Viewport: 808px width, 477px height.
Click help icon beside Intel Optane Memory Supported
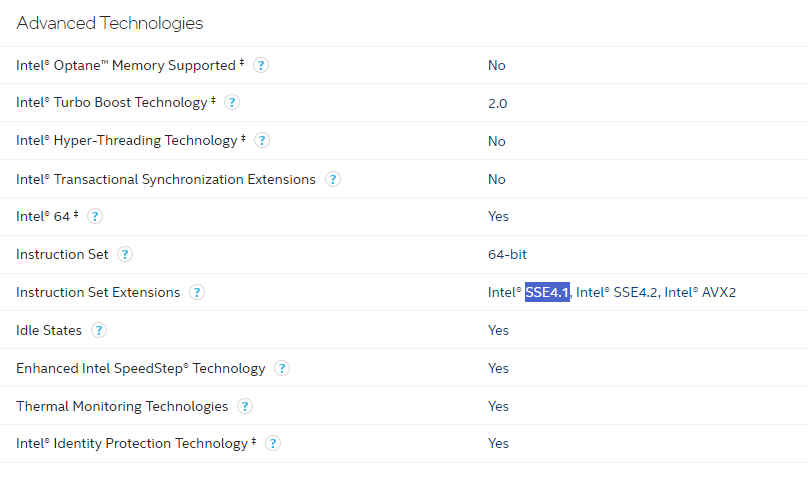(261, 65)
